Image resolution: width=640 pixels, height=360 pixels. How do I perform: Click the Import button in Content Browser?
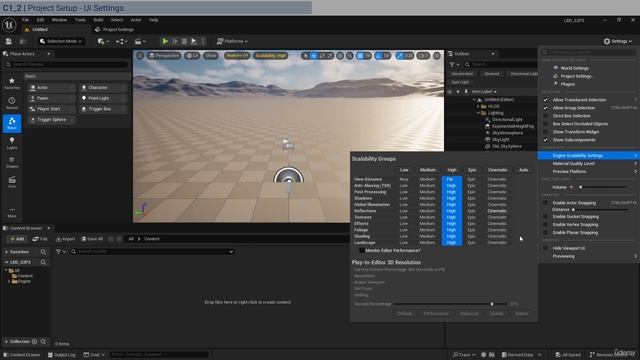66,239
